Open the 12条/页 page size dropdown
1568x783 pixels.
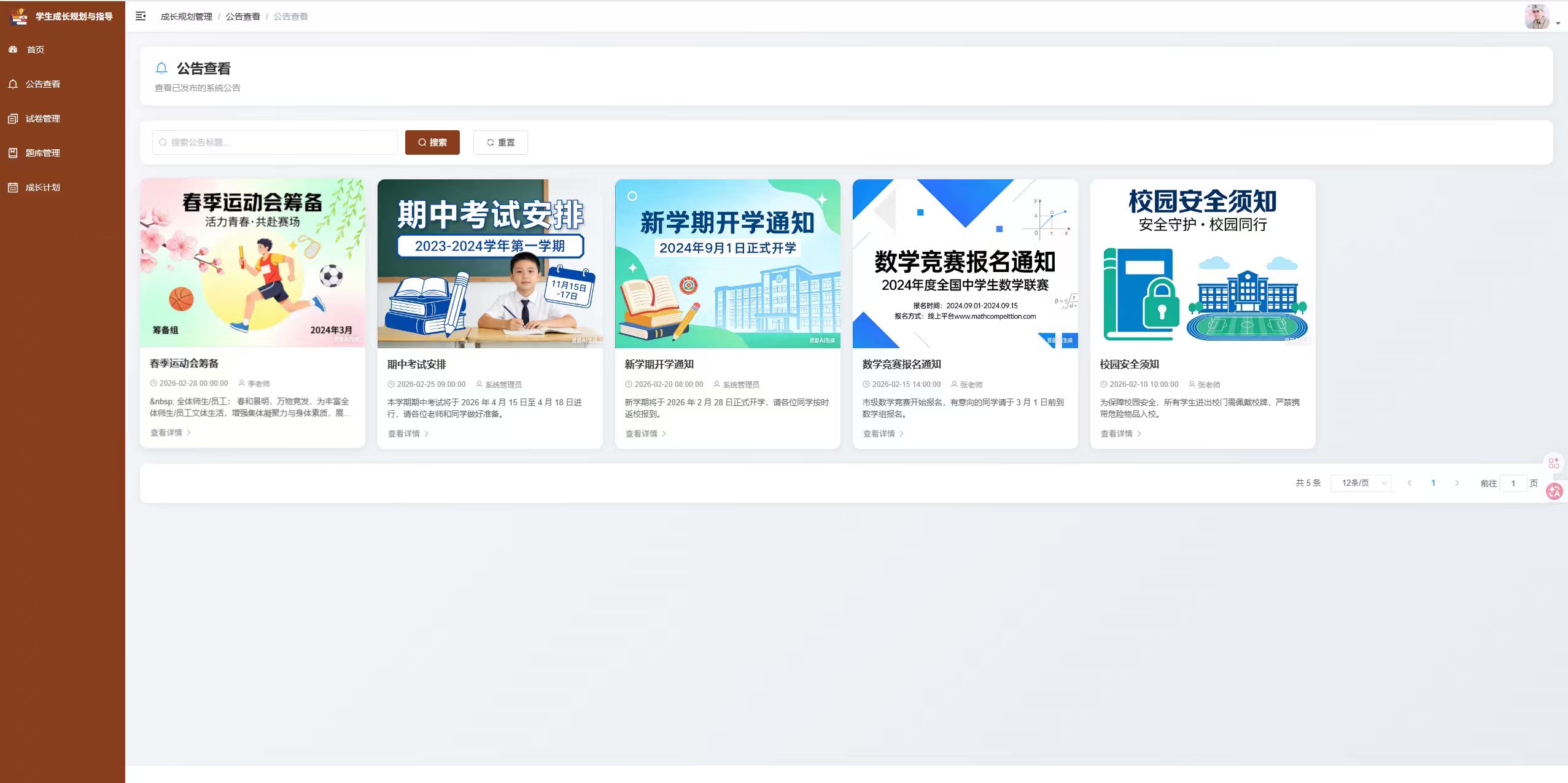1361,483
